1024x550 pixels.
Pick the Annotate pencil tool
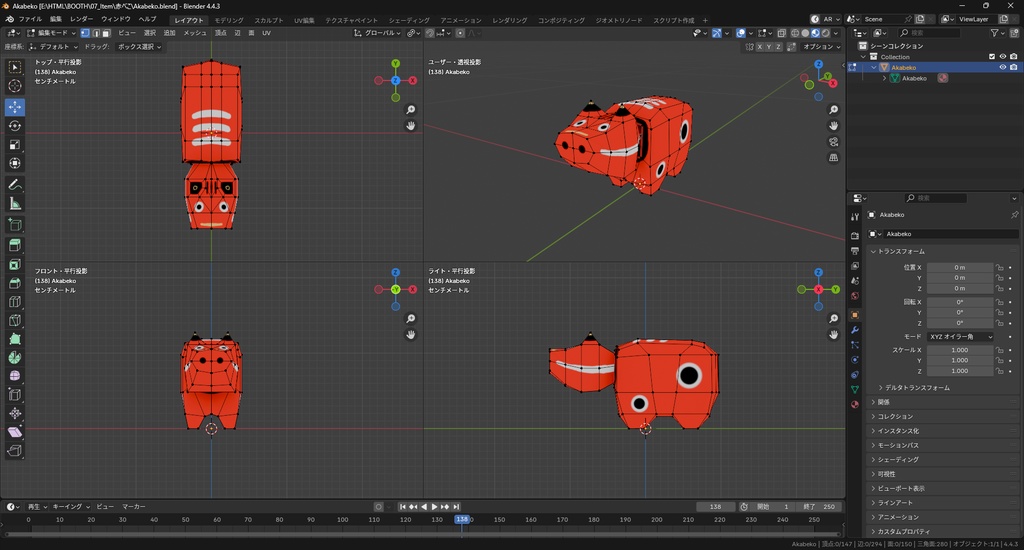coord(15,185)
